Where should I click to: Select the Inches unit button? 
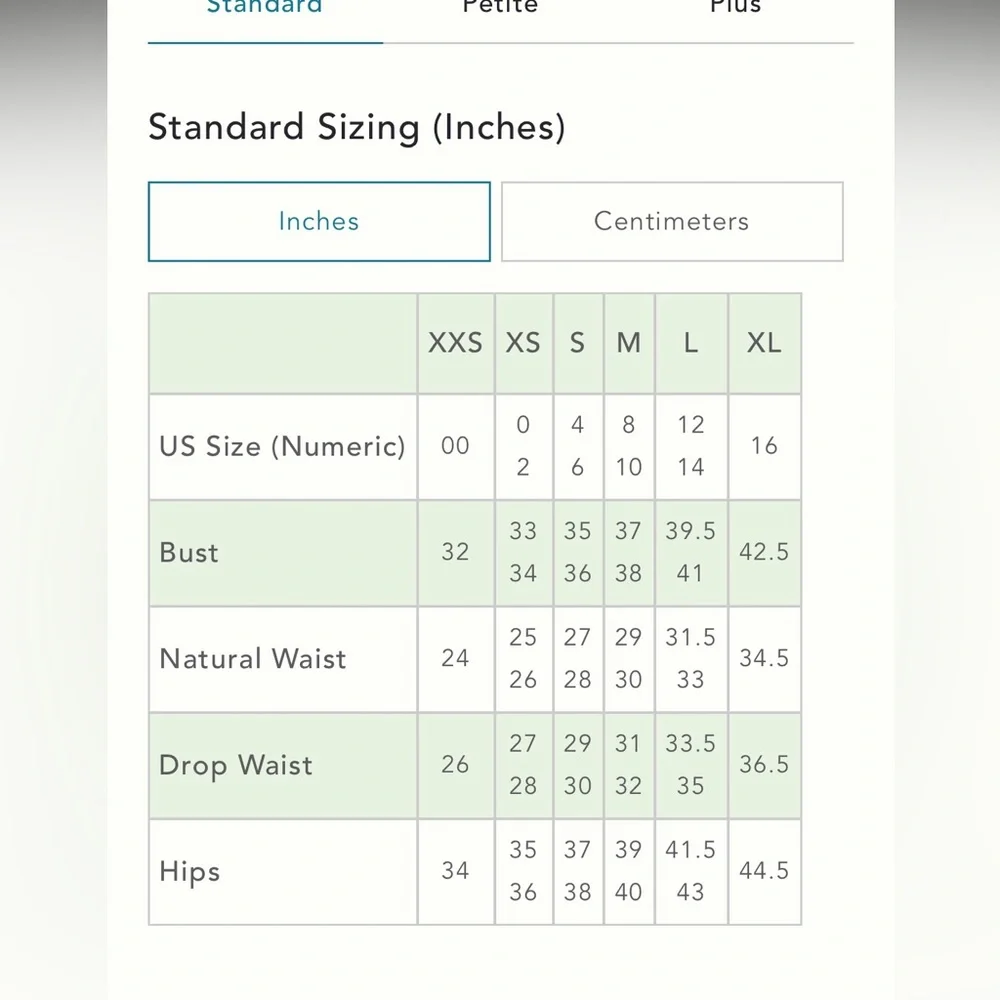[319, 221]
